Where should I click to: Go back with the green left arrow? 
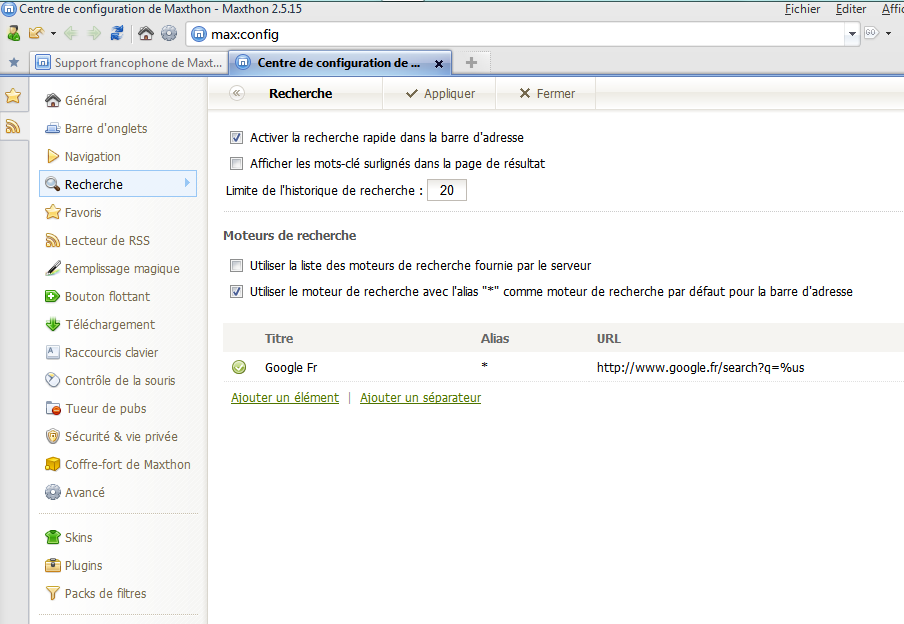click(71, 33)
